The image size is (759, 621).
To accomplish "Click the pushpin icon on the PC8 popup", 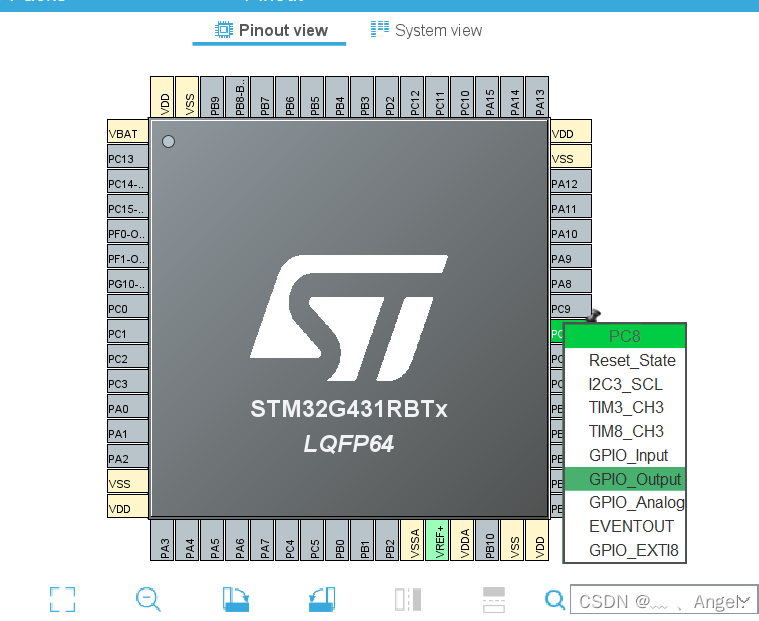I will pyautogui.click(x=593, y=316).
